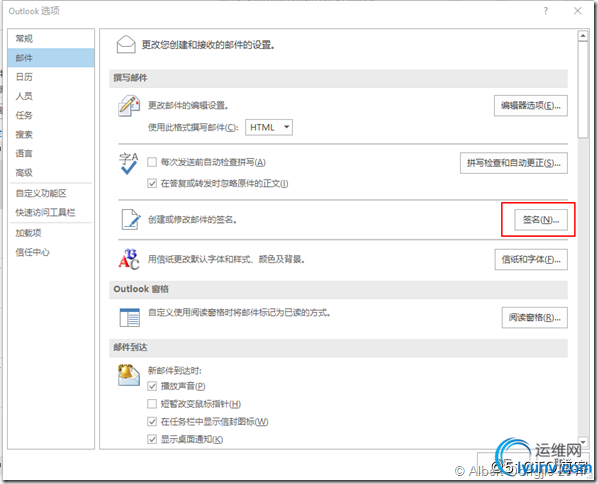598x484 pixels.
Task: Click the 签名 button
Action: pyautogui.click(x=540, y=220)
